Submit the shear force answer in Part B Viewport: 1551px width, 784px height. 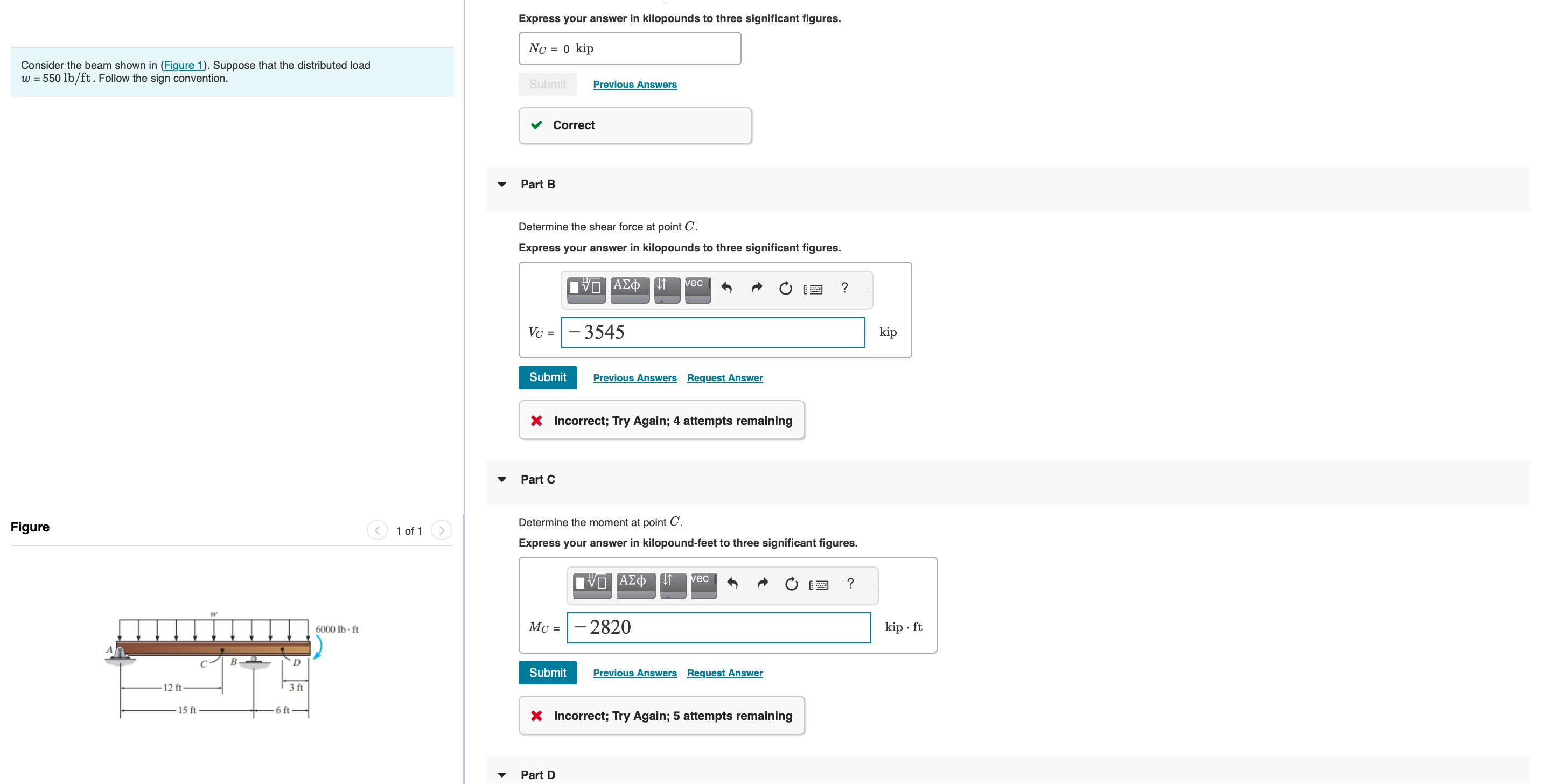[547, 377]
